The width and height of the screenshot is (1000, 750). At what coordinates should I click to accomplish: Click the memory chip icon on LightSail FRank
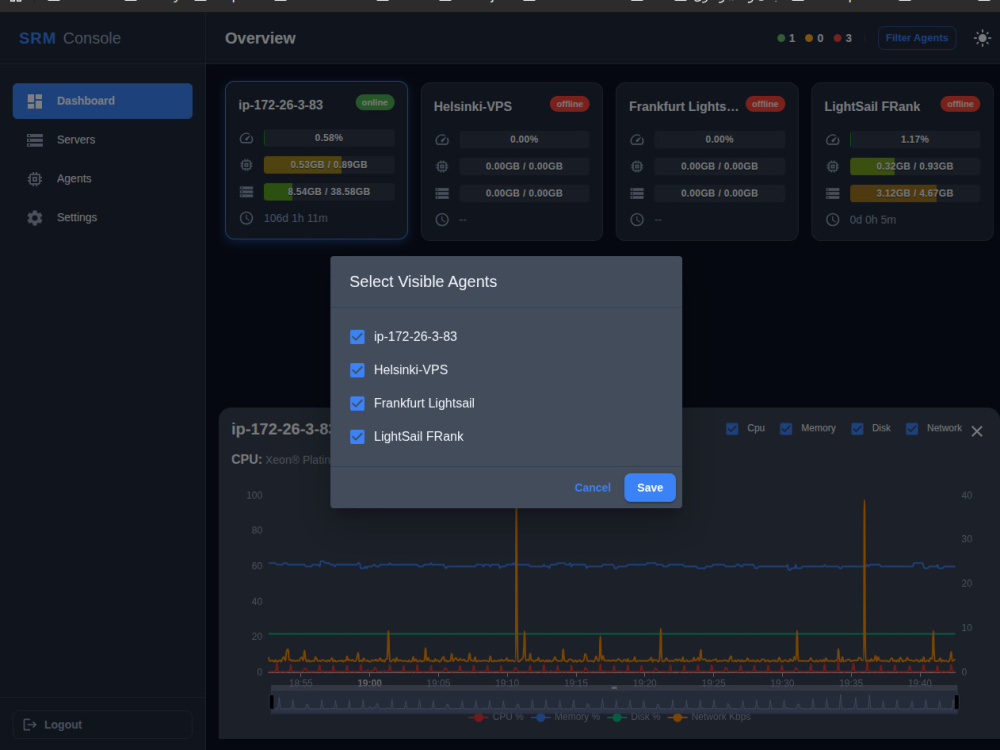pyautogui.click(x=832, y=166)
